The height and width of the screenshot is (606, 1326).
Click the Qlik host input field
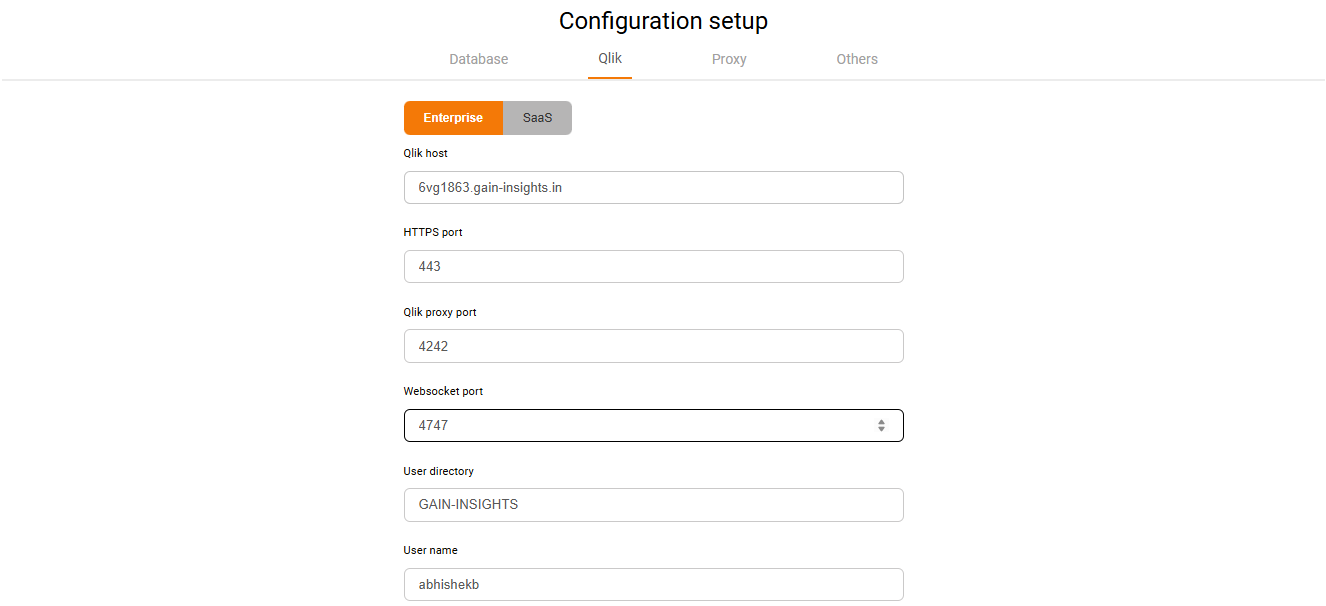653,187
